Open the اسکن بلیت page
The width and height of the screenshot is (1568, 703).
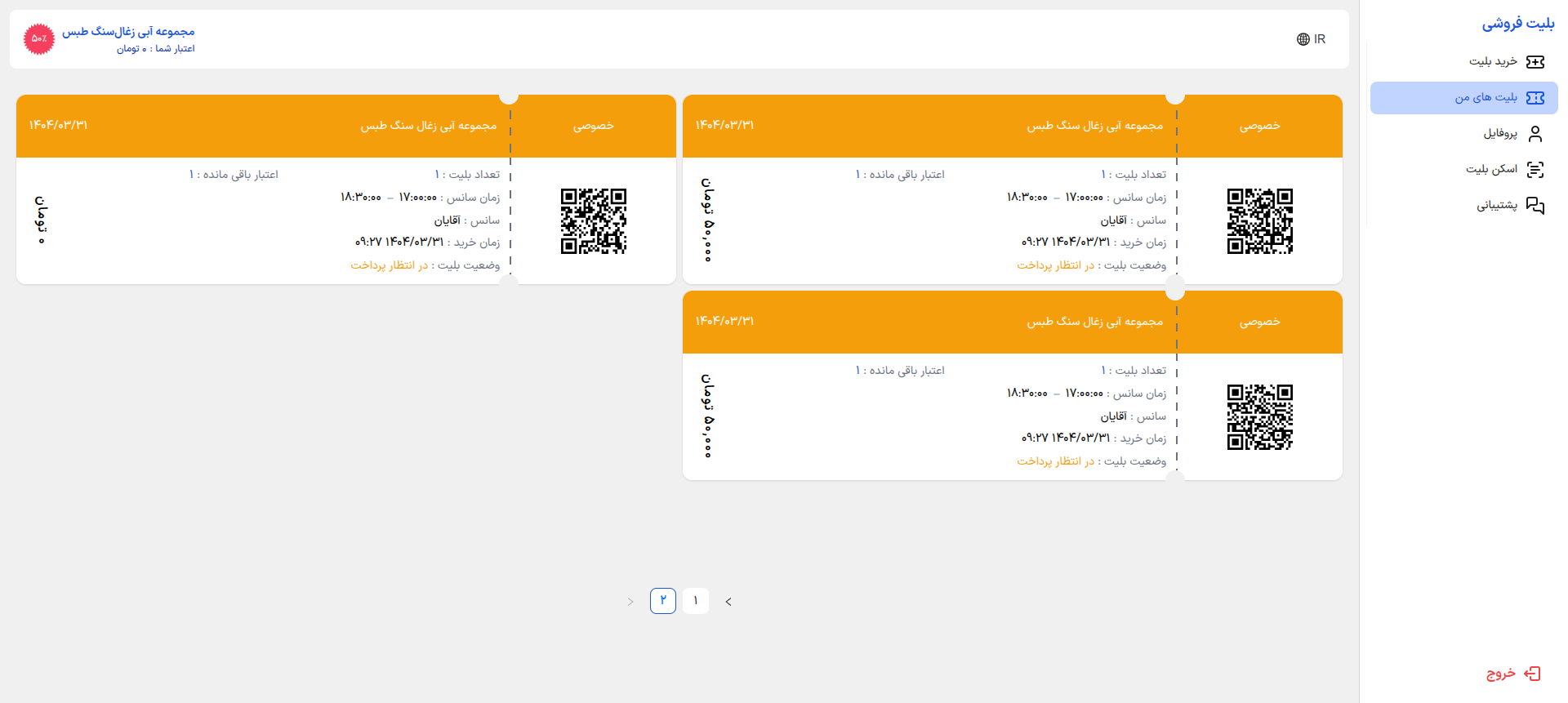click(1491, 170)
